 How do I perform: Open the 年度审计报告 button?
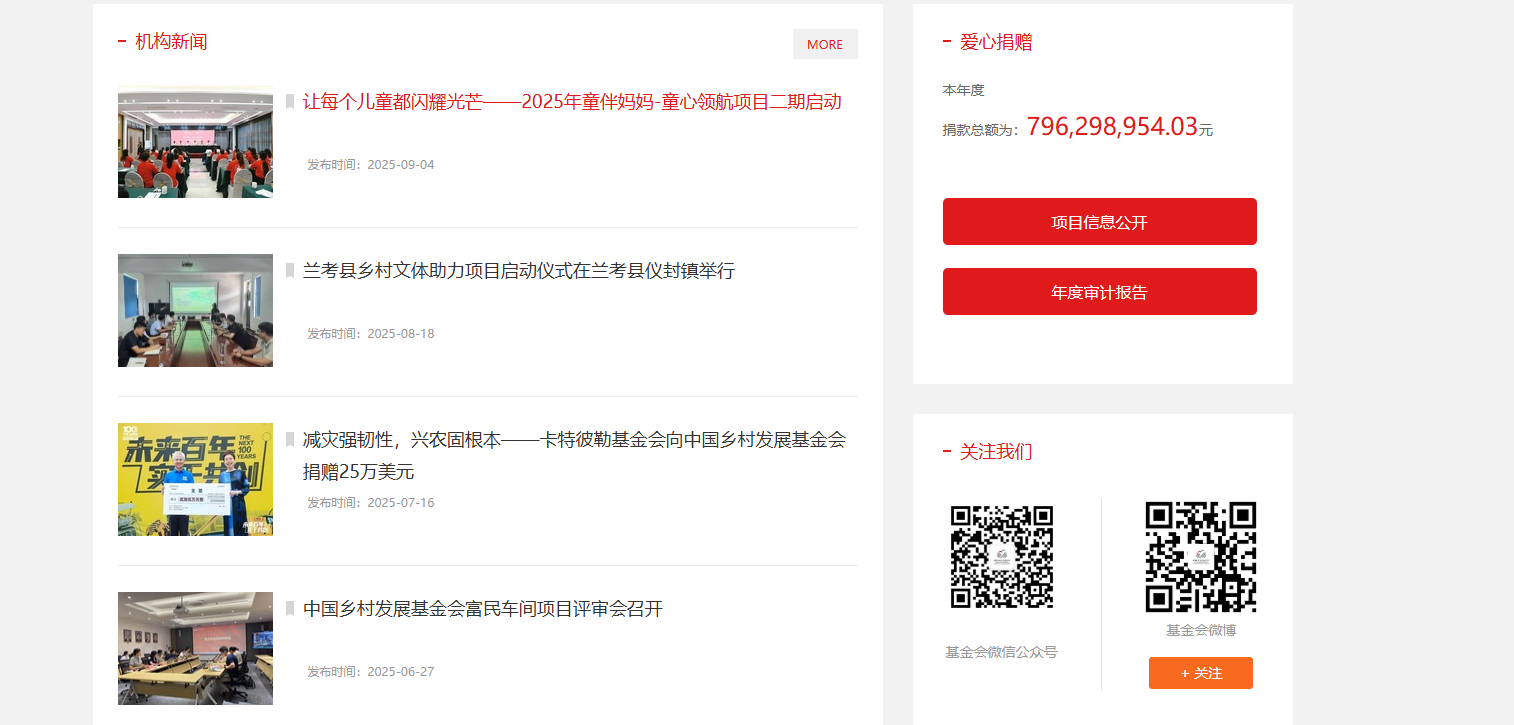click(x=1099, y=292)
